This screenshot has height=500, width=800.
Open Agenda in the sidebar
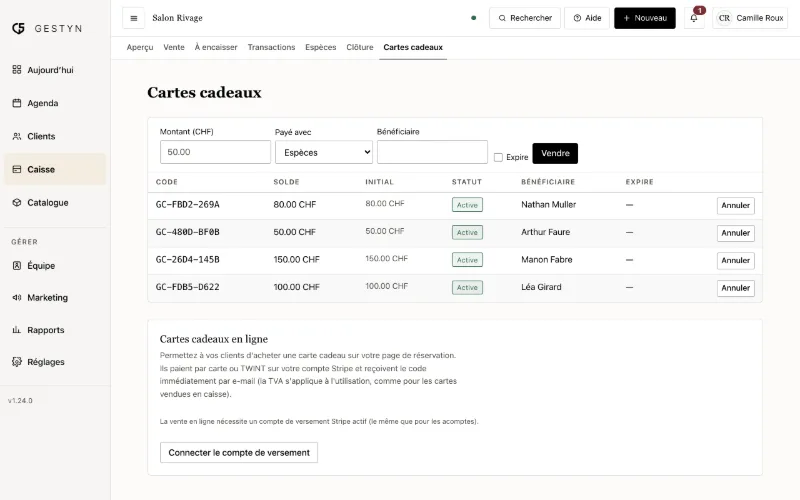coord(55,103)
